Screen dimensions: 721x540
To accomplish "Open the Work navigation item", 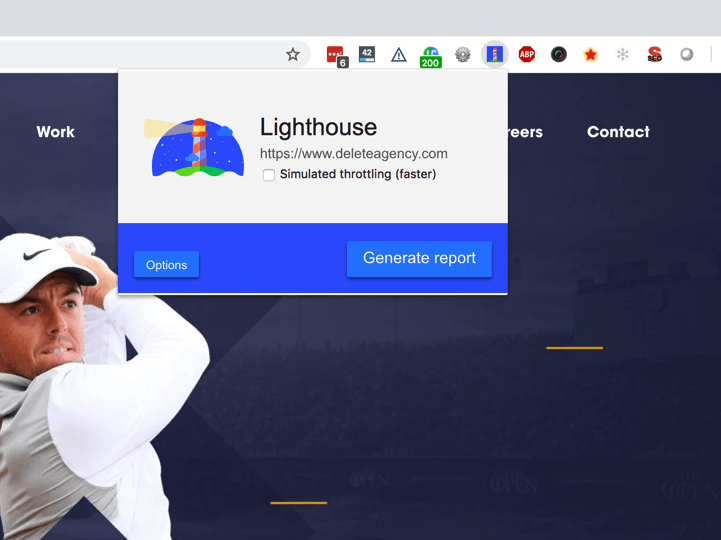I will point(56,132).
